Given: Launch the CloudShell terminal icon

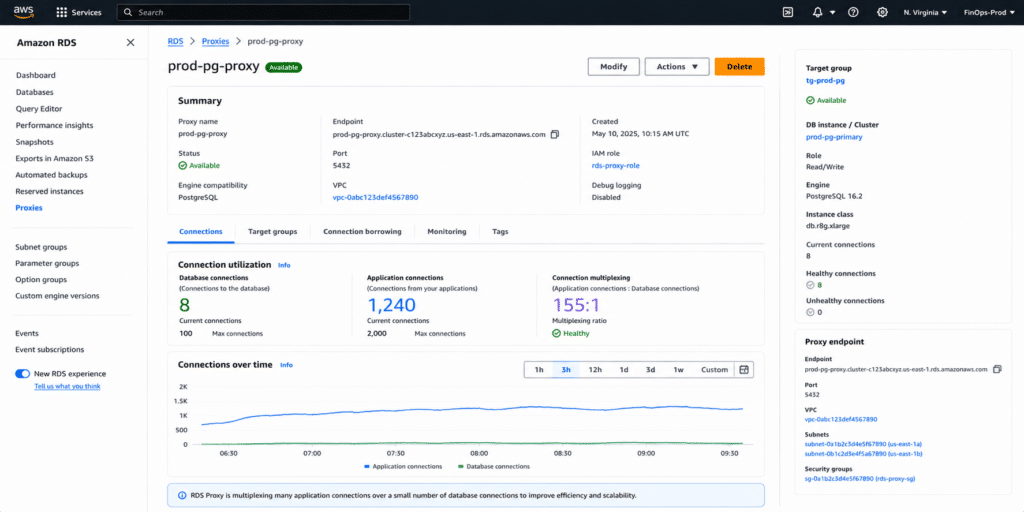Looking at the screenshot, I should click(x=788, y=12).
